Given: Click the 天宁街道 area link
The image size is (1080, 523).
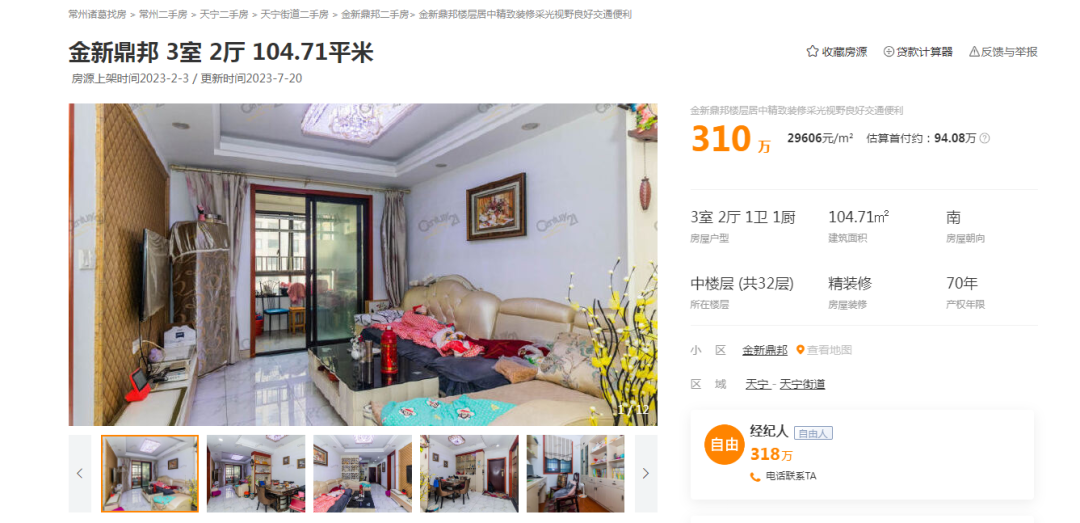Looking at the screenshot, I should (802, 384).
